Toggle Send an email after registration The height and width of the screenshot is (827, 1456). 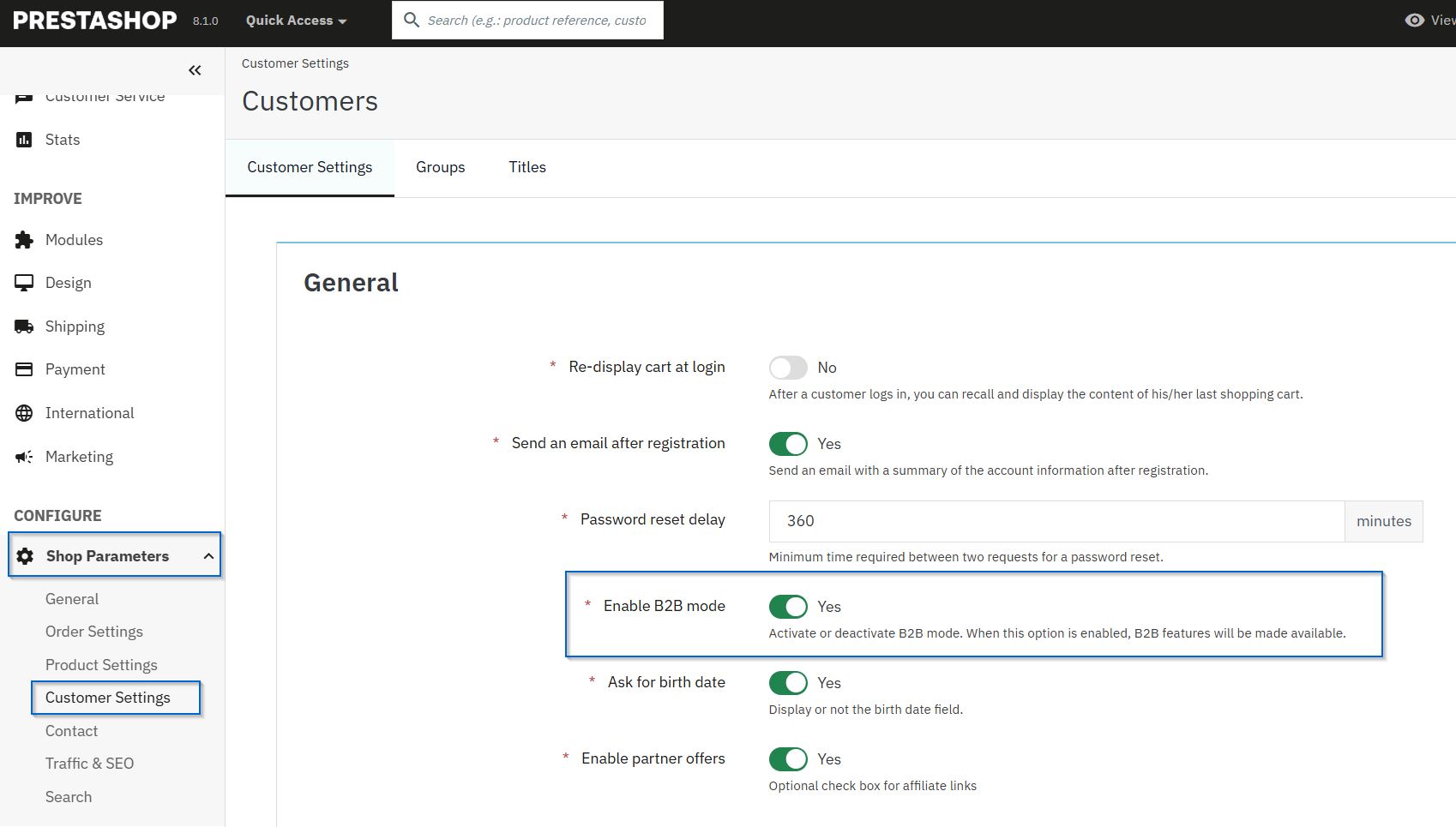788,444
